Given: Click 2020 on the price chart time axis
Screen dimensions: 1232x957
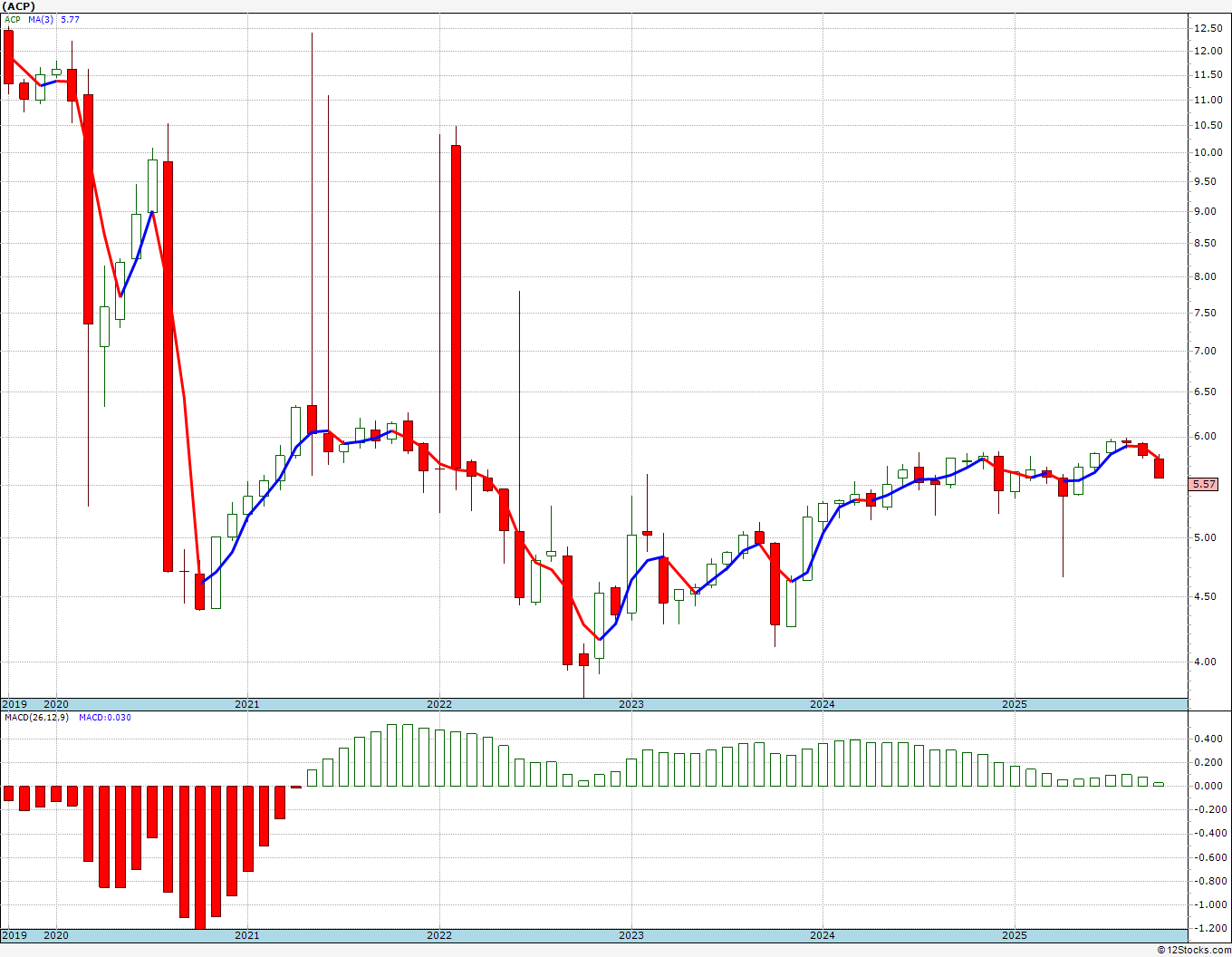Looking at the screenshot, I should pos(56,704).
